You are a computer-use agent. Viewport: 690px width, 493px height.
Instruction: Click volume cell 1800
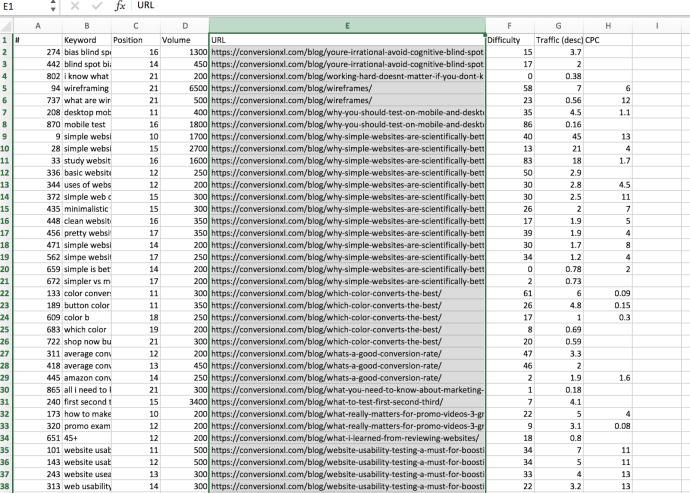coord(185,124)
